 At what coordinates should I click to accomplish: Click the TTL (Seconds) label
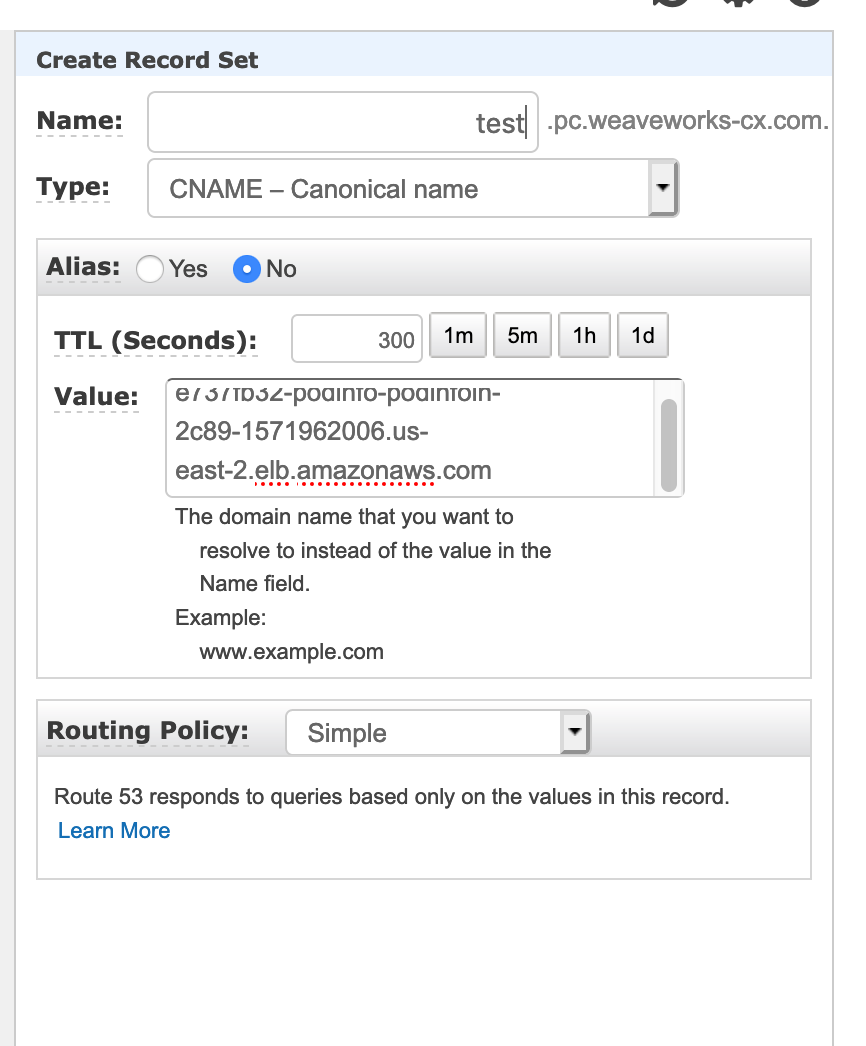click(x=155, y=341)
